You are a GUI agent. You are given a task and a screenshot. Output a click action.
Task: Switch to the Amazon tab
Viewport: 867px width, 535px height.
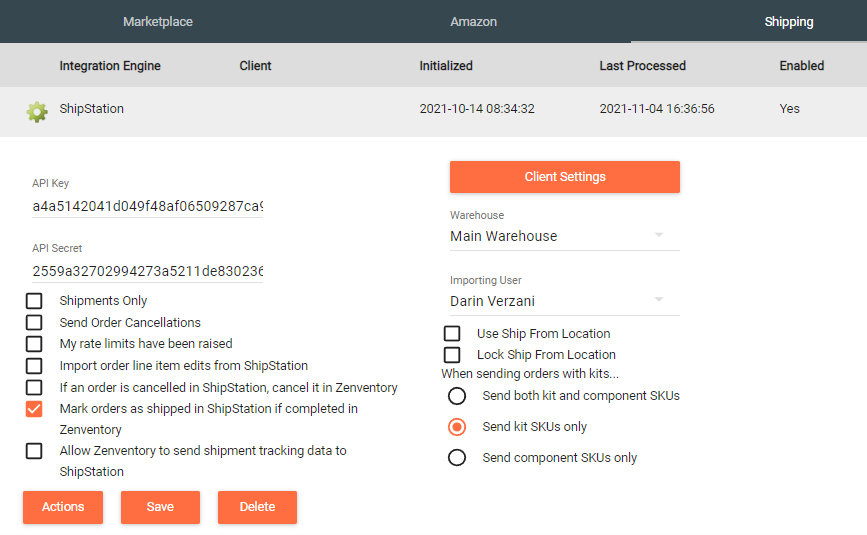click(473, 22)
